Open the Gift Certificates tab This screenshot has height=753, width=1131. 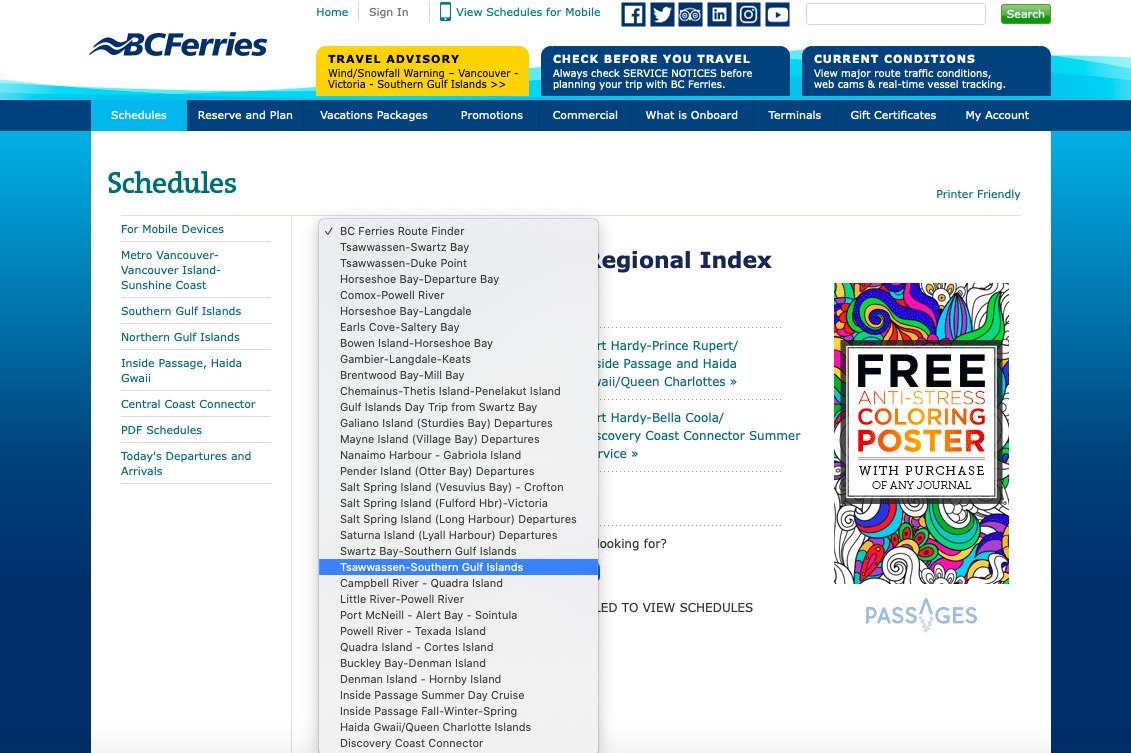(893, 115)
